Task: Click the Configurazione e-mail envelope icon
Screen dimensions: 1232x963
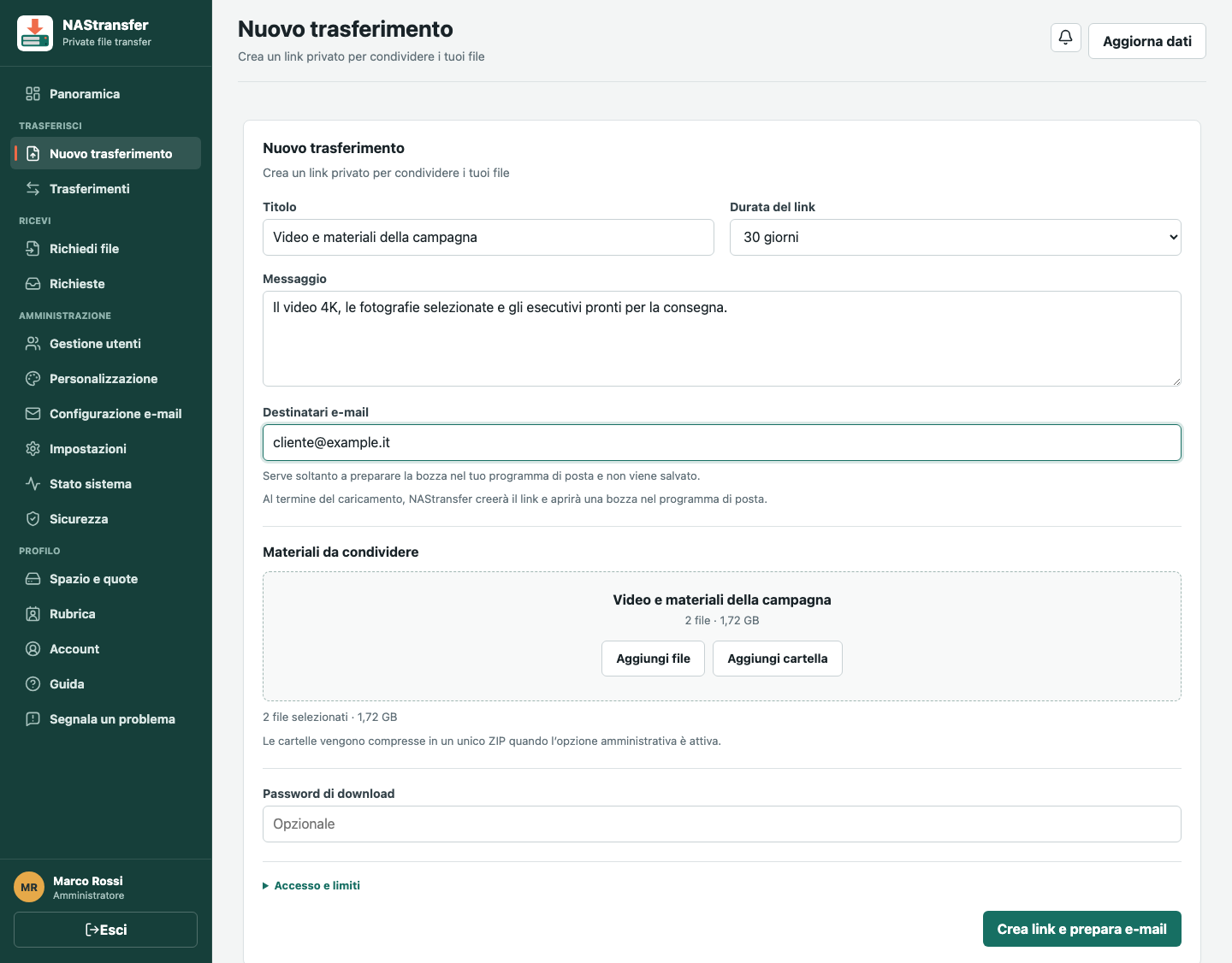Action: click(33, 414)
